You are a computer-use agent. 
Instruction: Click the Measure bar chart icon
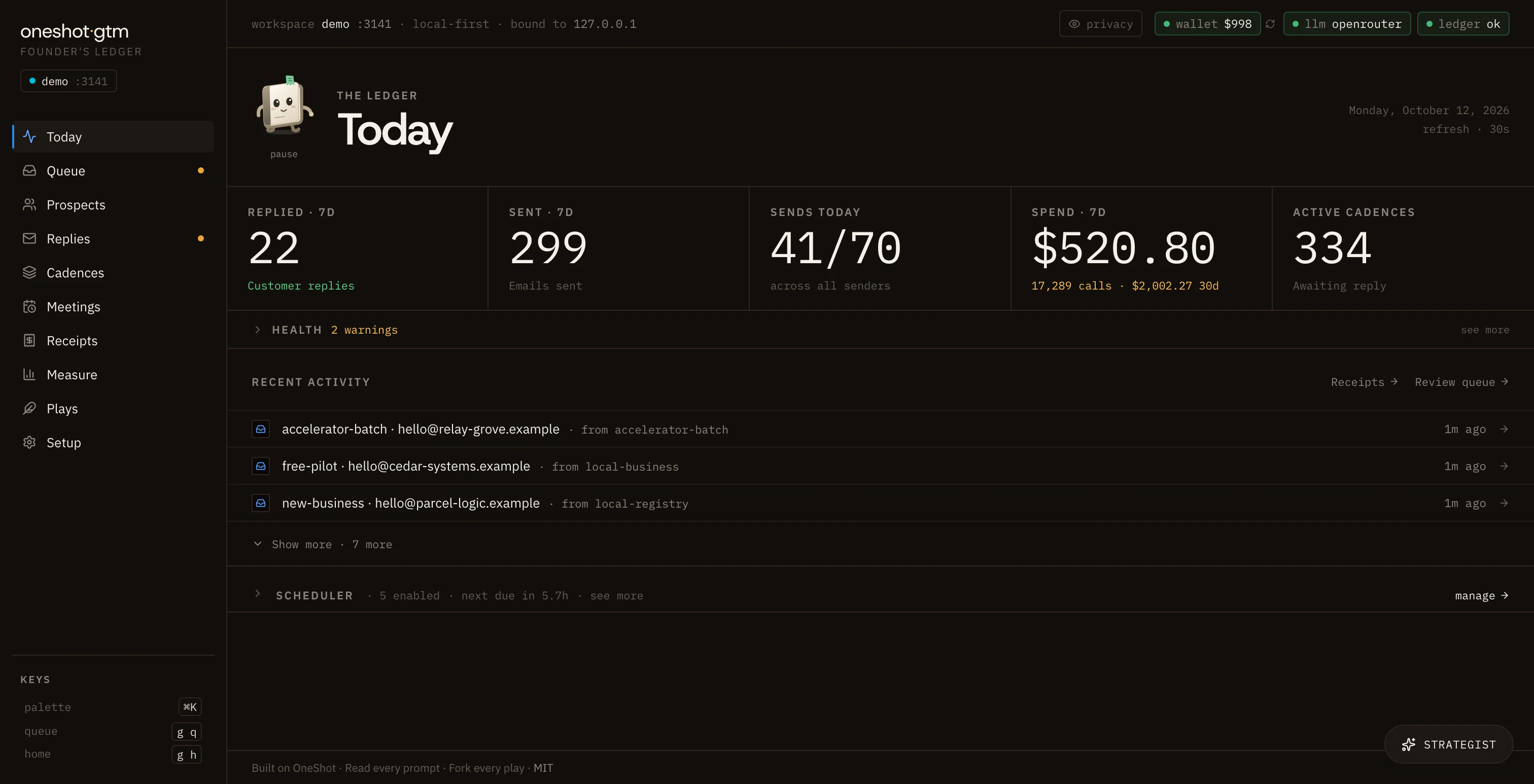29,374
